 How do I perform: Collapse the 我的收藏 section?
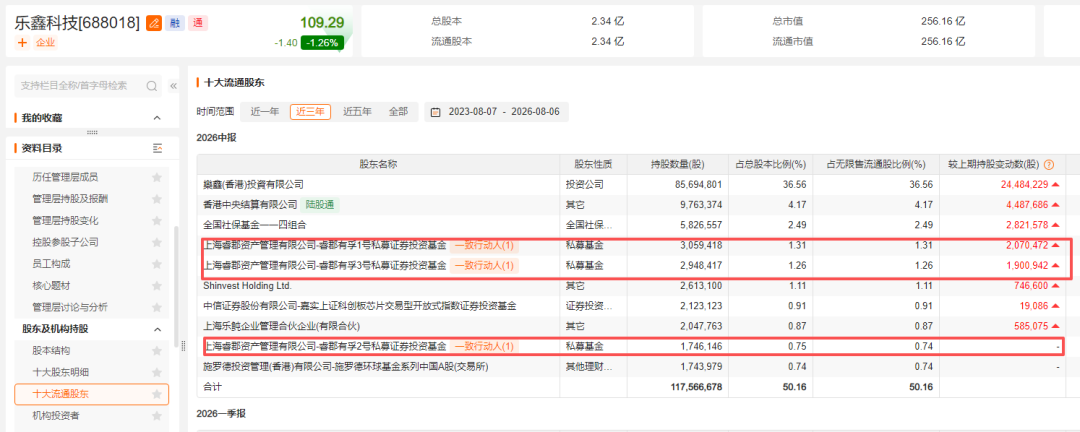[x=157, y=118]
